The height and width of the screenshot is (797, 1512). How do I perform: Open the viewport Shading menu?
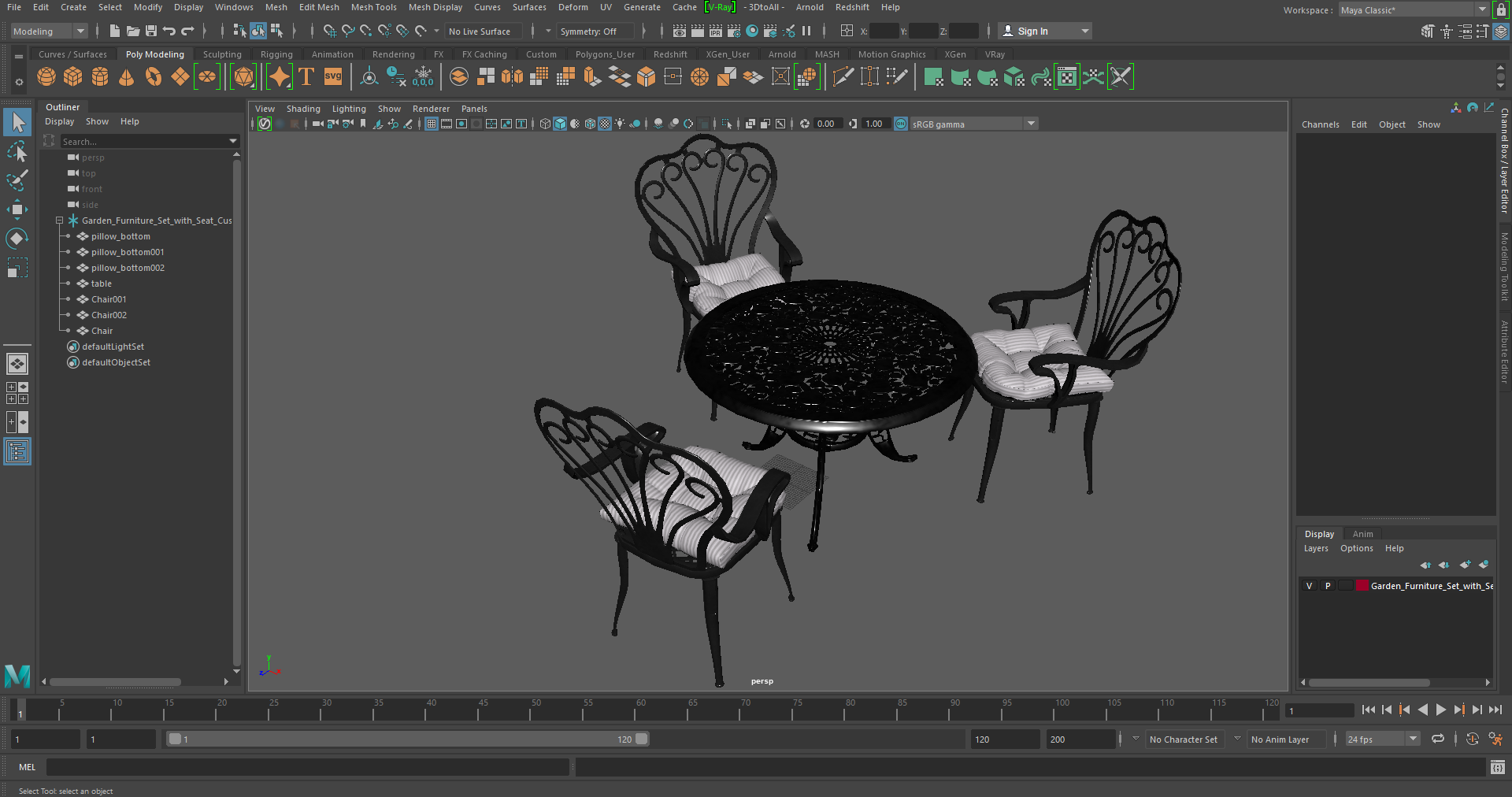pos(303,109)
